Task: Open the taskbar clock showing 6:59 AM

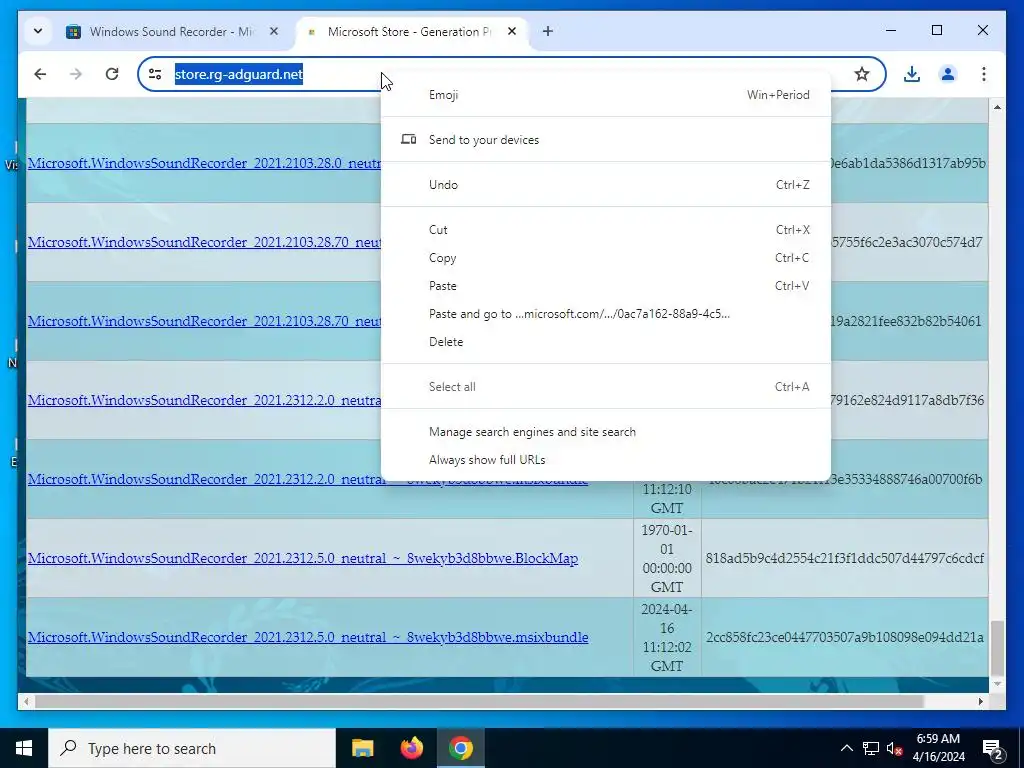Action: 938,748
